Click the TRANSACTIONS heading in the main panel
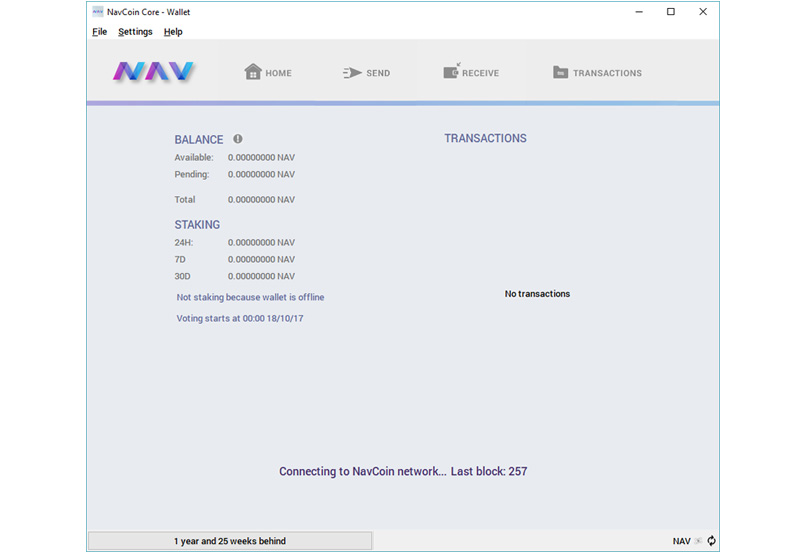Screen dimensions: 808x555 (x=485, y=138)
